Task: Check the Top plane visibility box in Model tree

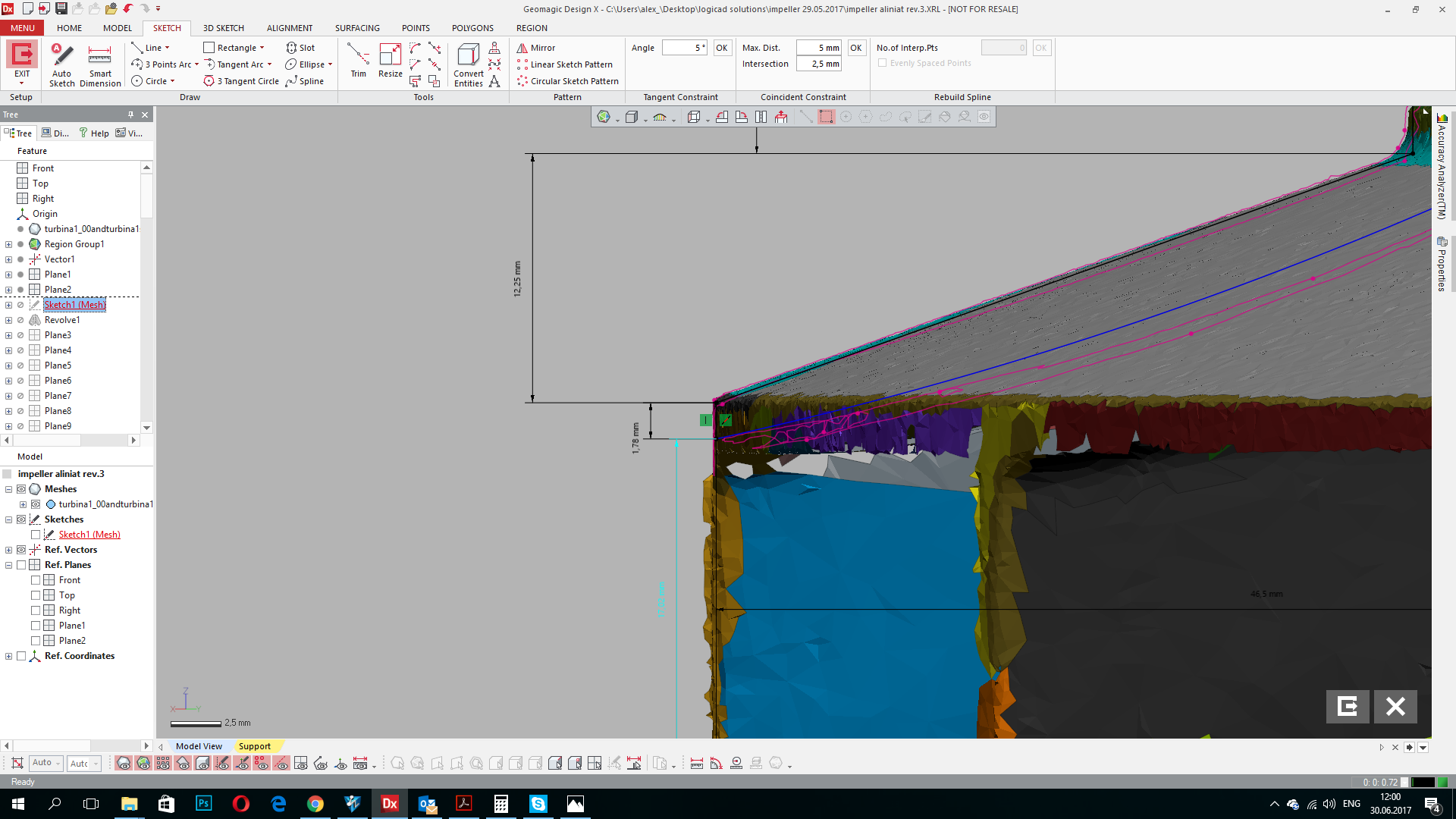Action: pyautogui.click(x=36, y=595)
